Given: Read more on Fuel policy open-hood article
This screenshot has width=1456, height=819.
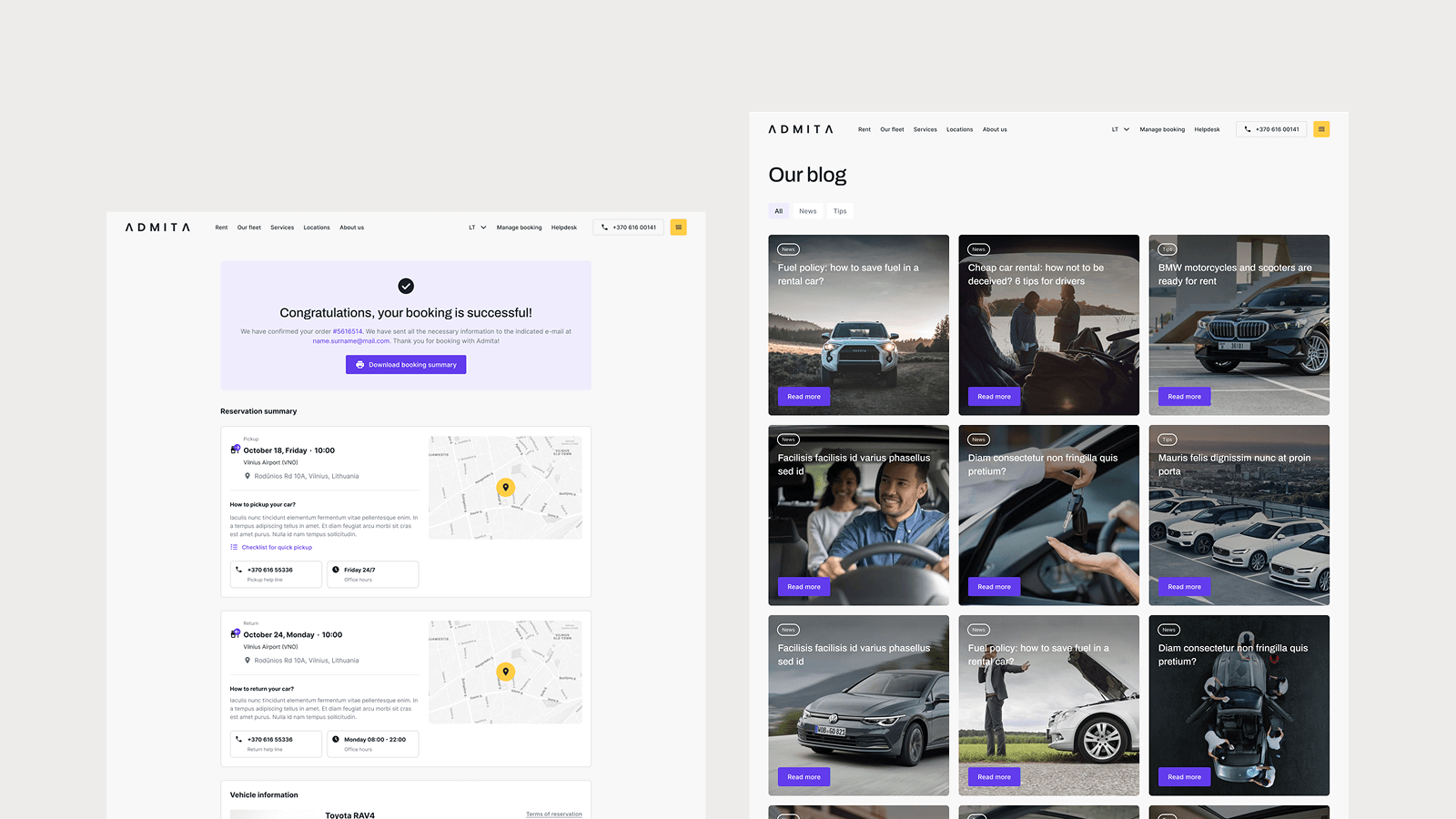Looking at the screenshot, I should pos(994,777).
